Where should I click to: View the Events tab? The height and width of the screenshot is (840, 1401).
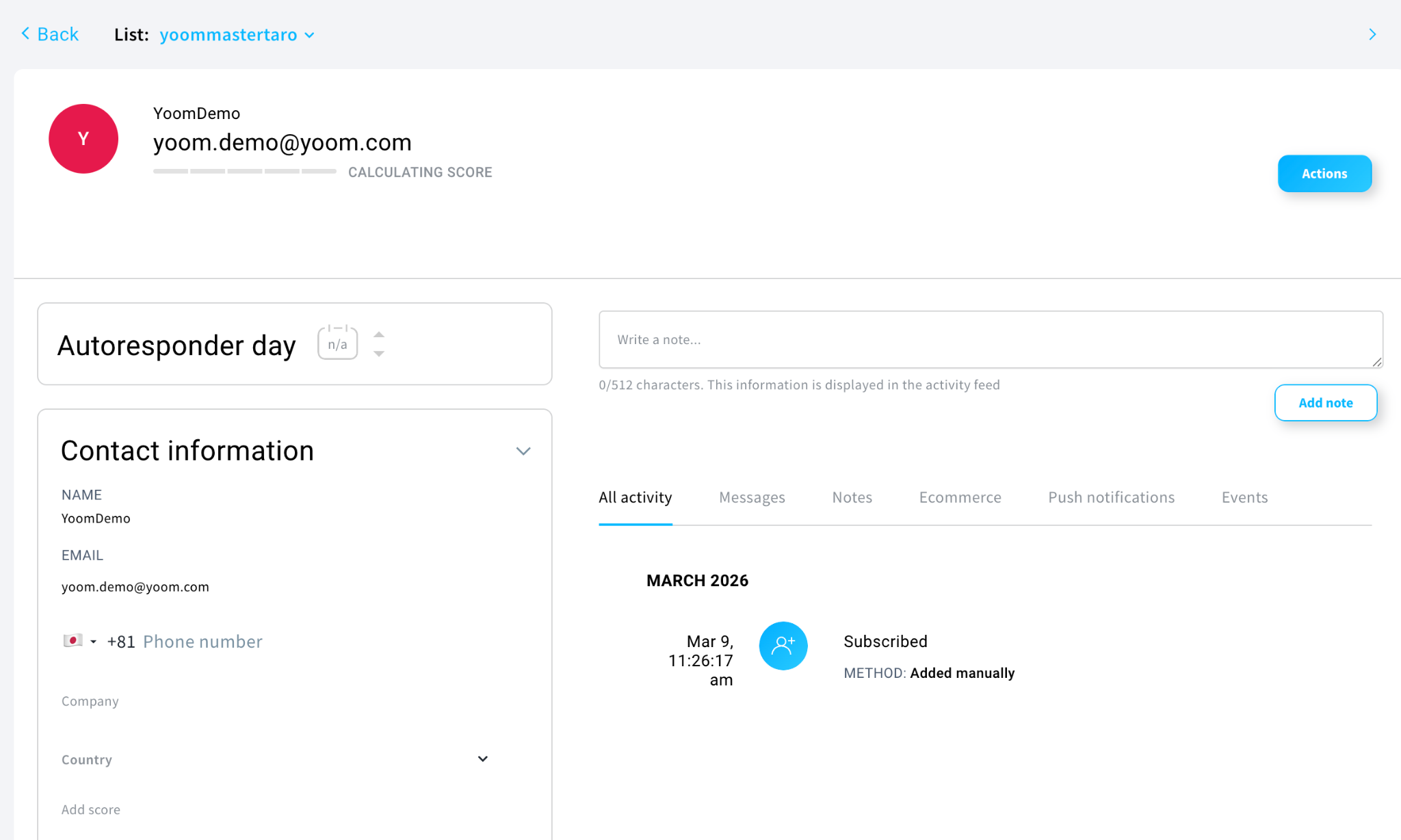tap(1244, 497)
